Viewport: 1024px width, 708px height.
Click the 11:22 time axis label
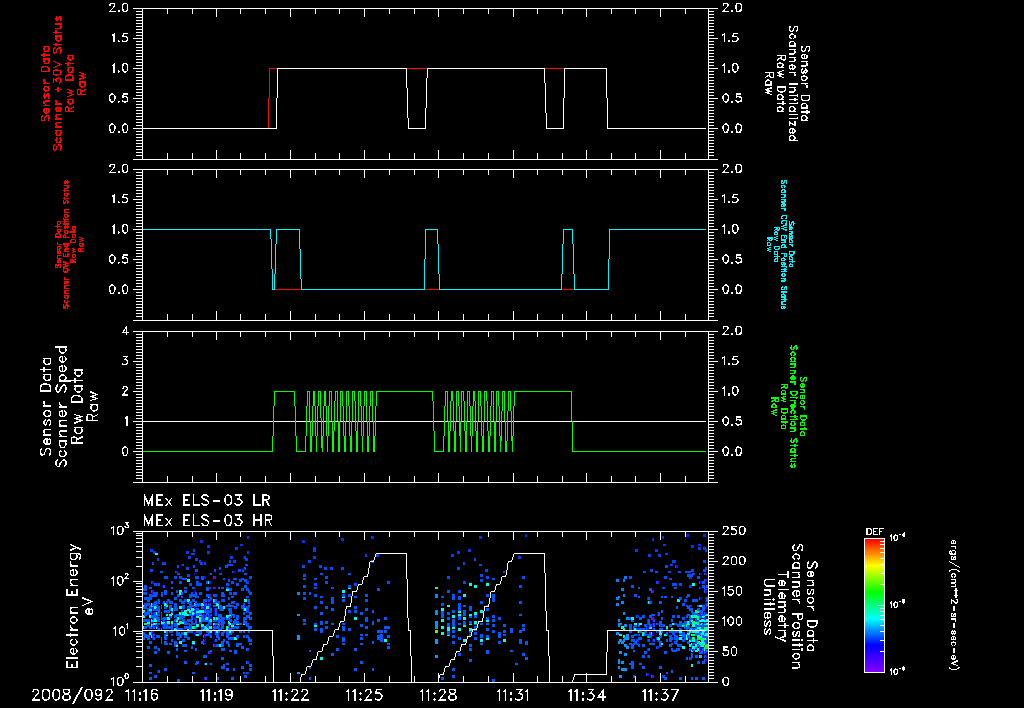click(290, 695)
